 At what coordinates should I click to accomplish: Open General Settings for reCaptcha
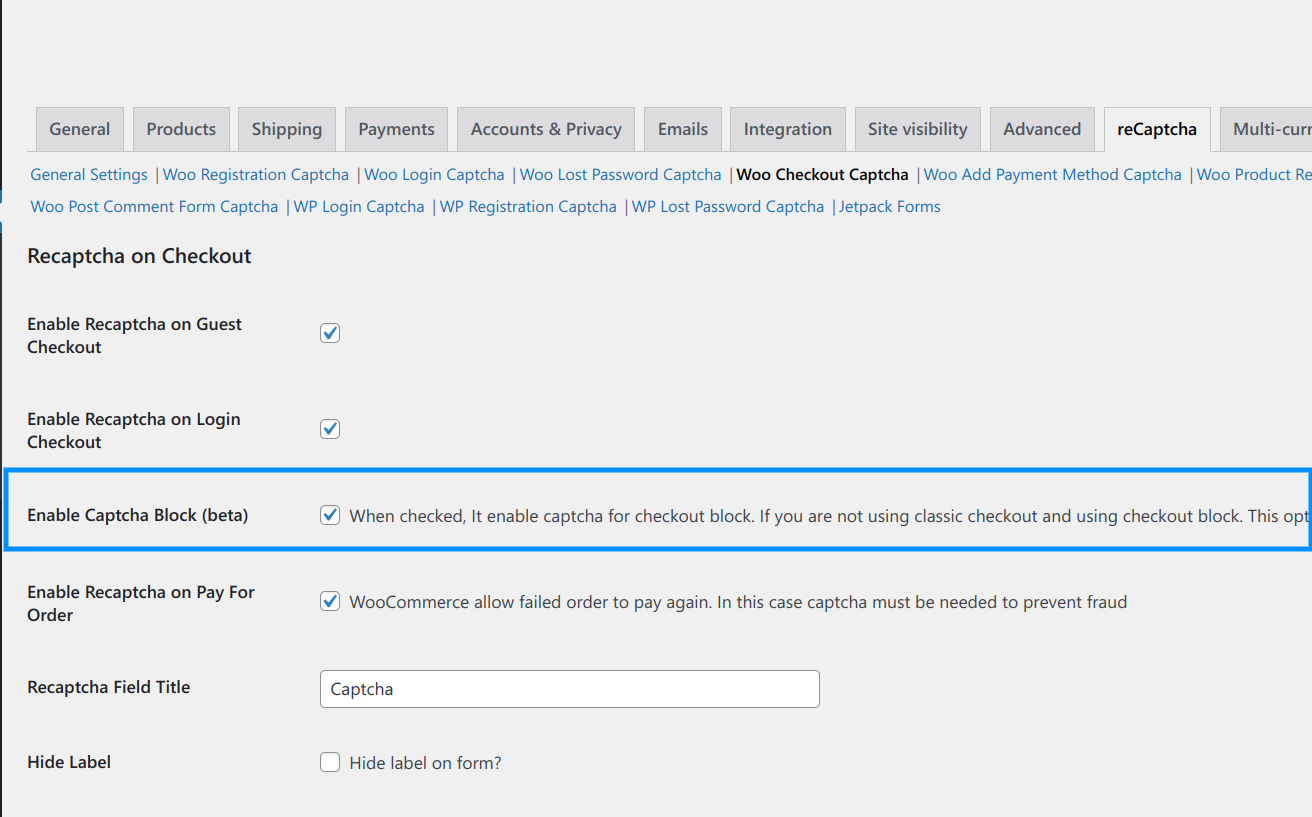tap(88, 174)
